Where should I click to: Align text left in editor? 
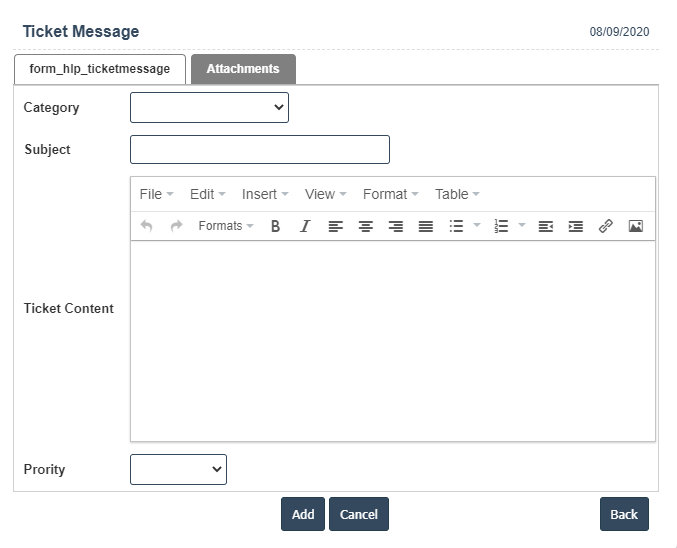click(336, 226)
